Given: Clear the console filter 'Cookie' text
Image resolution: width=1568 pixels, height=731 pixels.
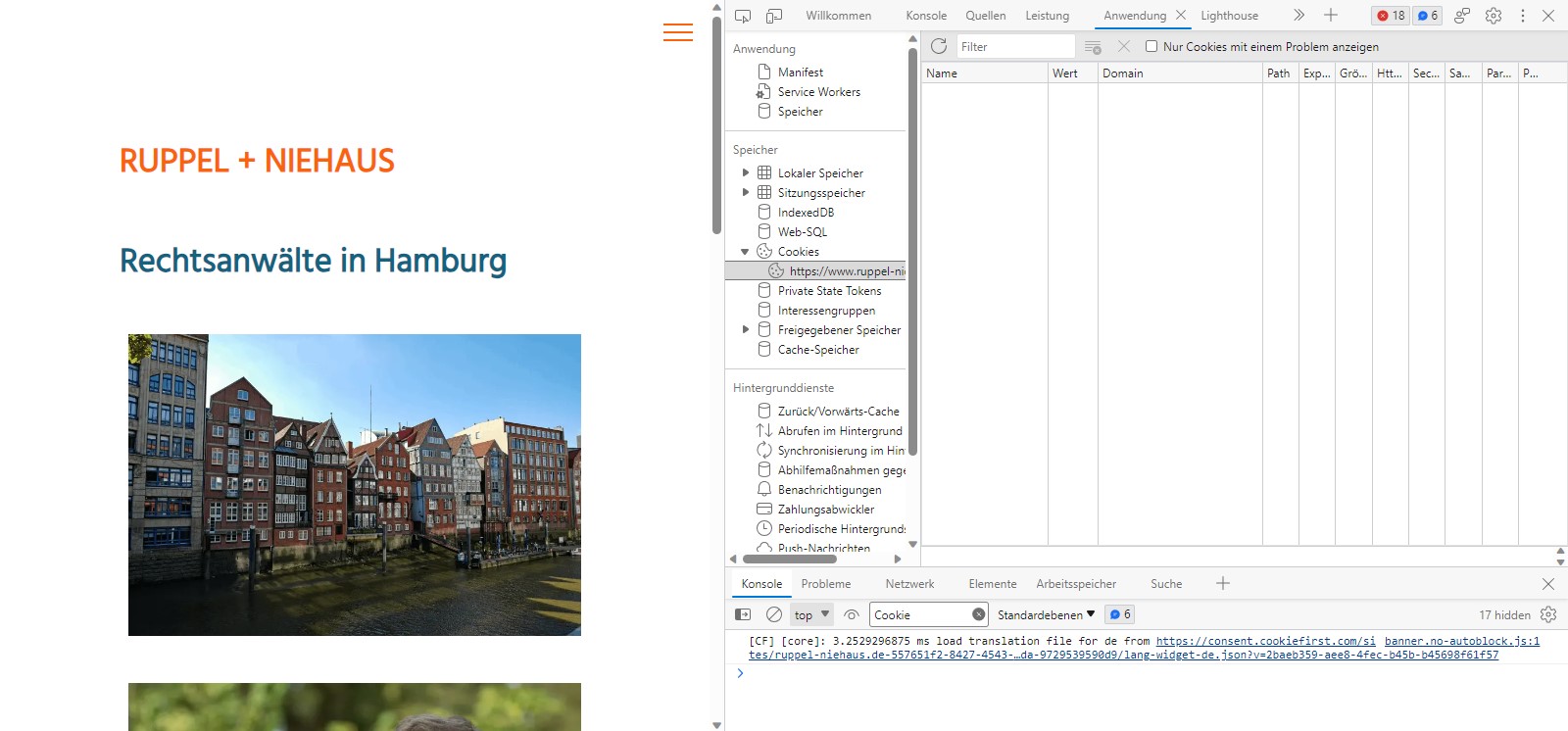Looking at the screenshot, I should coord(978,614).
